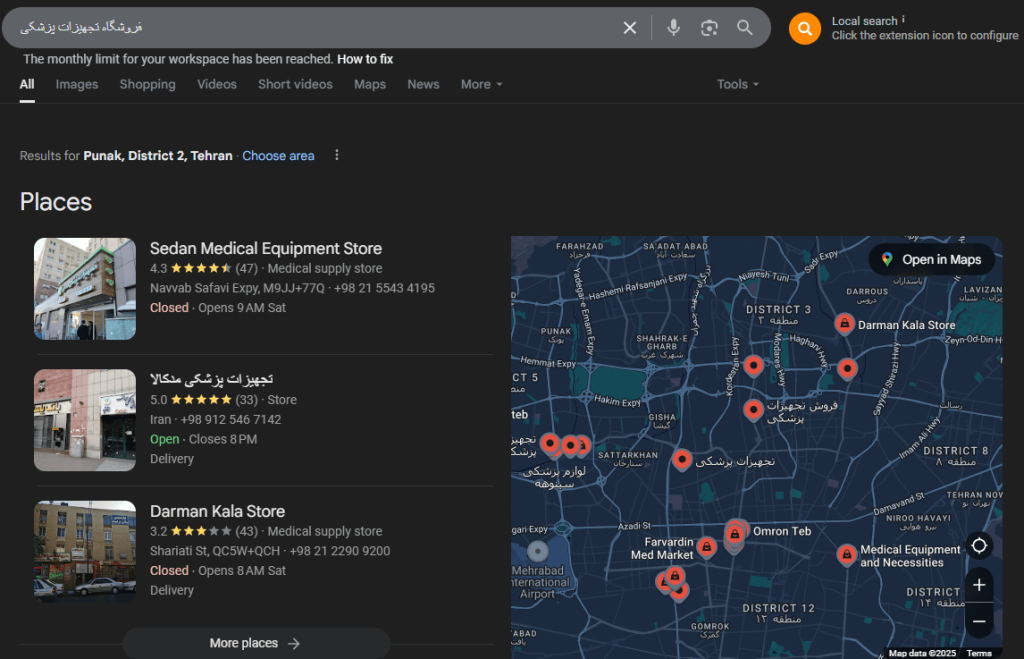This screenshot has width=1024, height=659.
Task: Click the How to fix link
Action: click(365, 59)
